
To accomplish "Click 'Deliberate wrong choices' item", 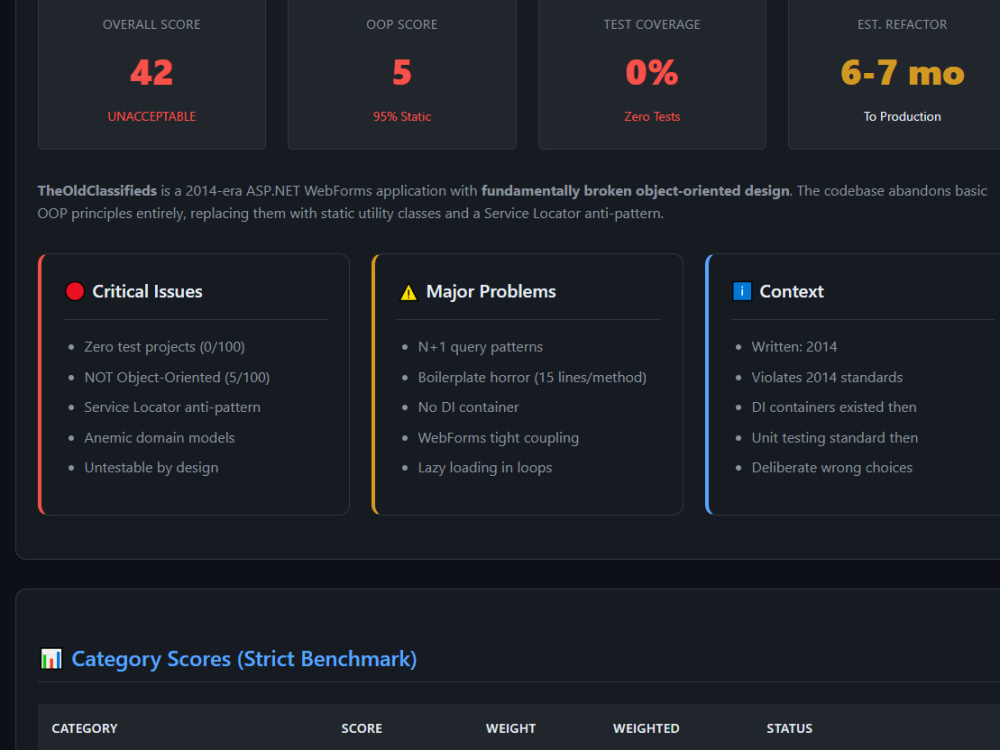I will tap(832, 467).
